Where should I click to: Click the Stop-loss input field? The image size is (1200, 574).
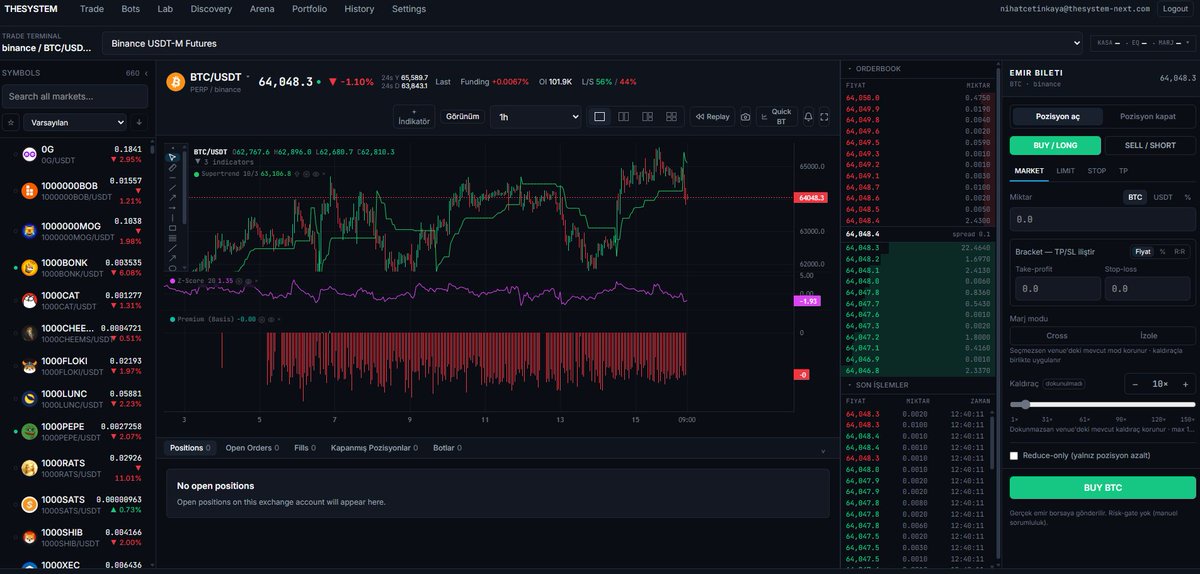click(1148, 288)
